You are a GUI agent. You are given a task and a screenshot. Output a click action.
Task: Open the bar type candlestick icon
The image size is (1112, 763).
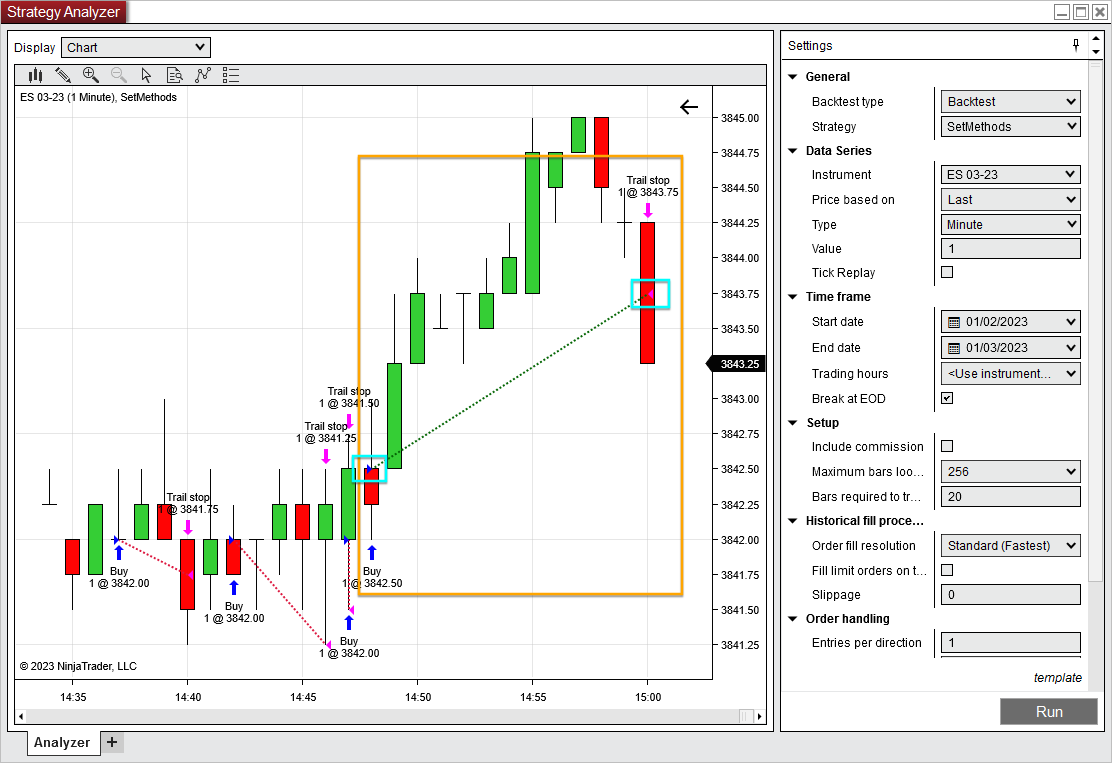(35, 74)
